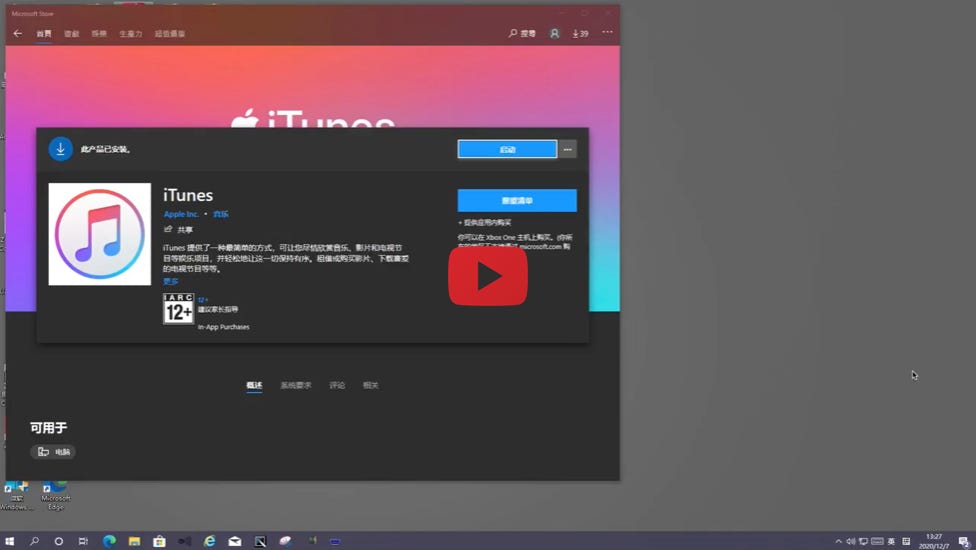Open the 音乐 category link
Image resolution: width=976 pixels, height=550 pixels.
coord(221,214)
